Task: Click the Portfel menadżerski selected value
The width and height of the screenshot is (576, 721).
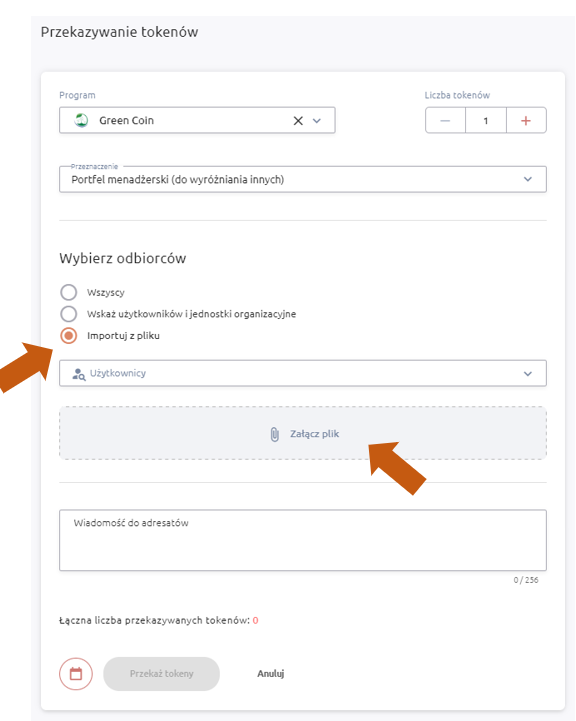Action: 177,179
